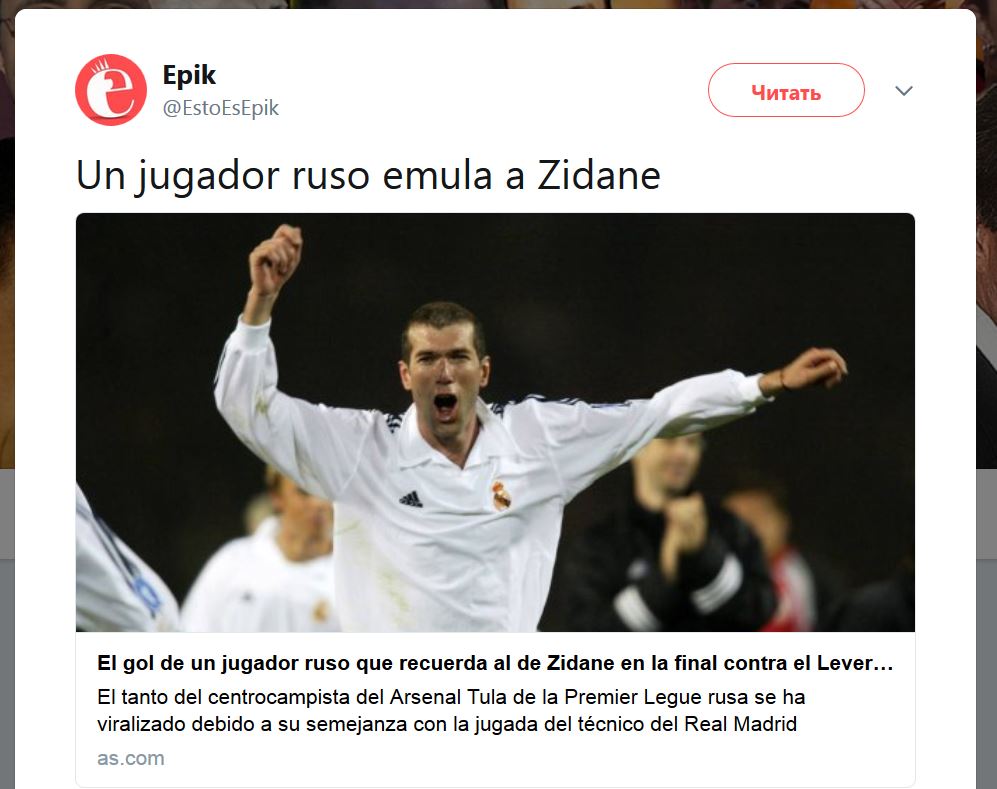Visit the as.com source link
997x789 pixels.
point(130,758)
